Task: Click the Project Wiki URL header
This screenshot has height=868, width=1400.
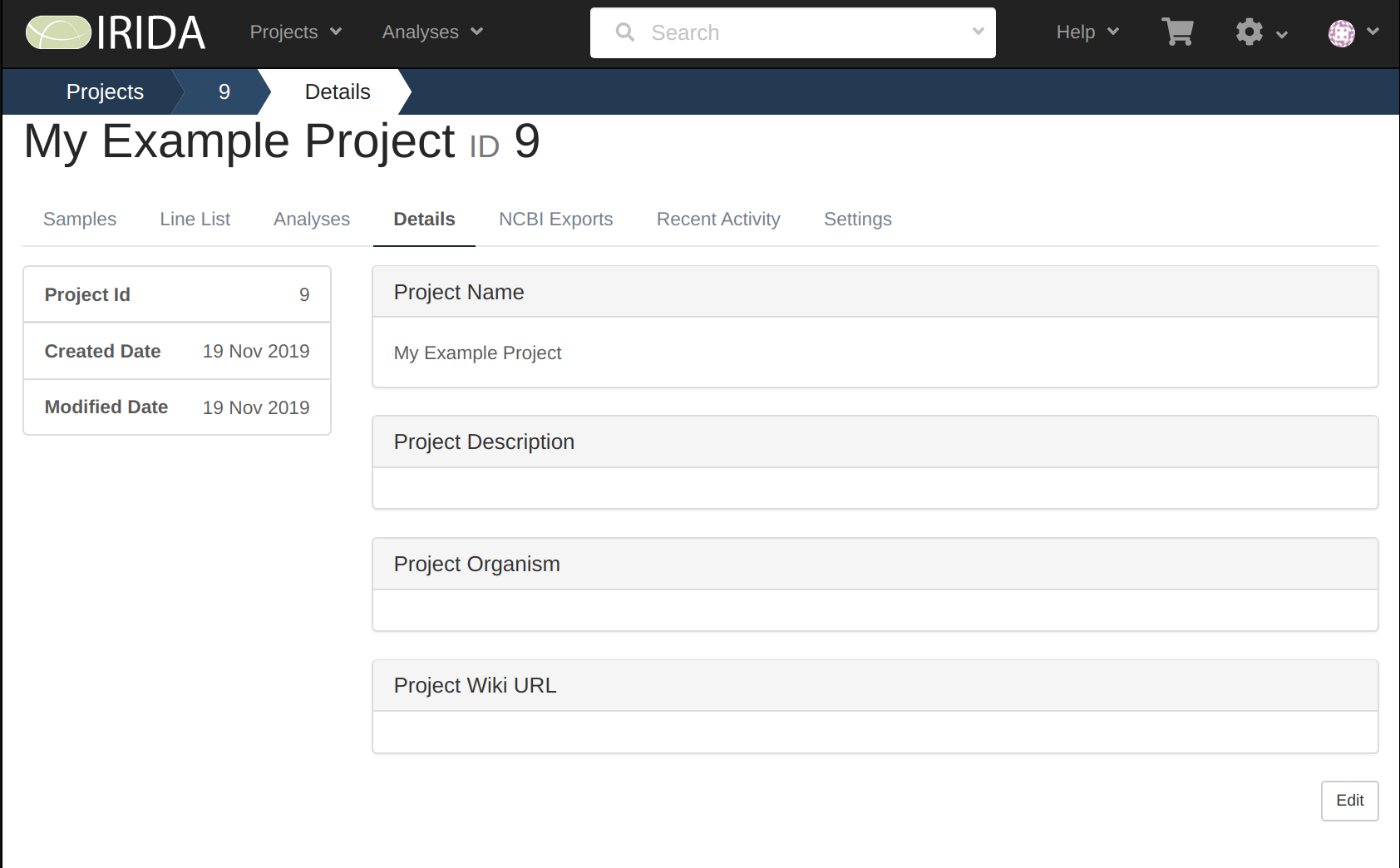Action: coord(875,685)
